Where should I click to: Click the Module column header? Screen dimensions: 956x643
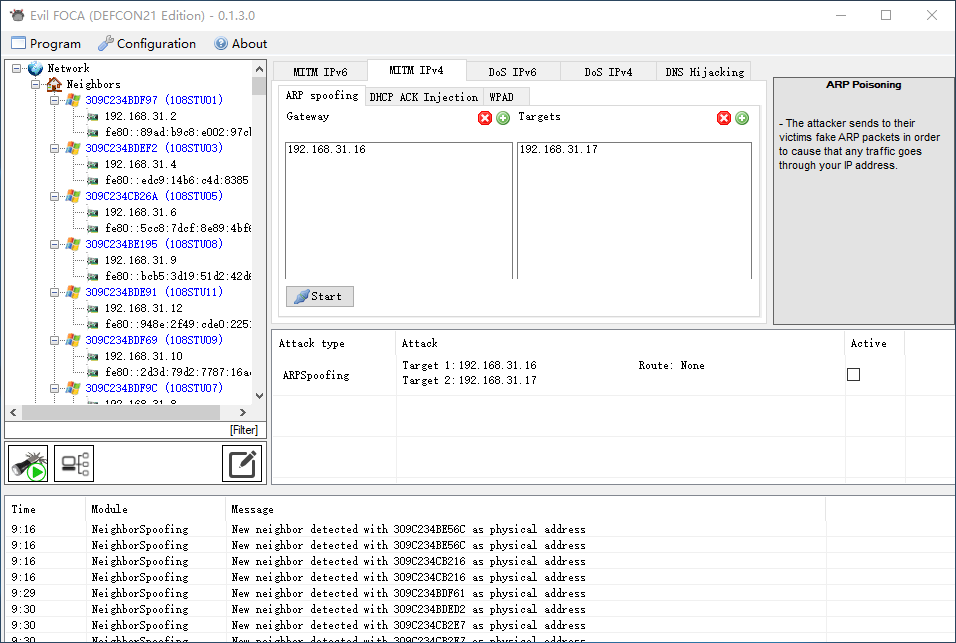coord(155,509)
